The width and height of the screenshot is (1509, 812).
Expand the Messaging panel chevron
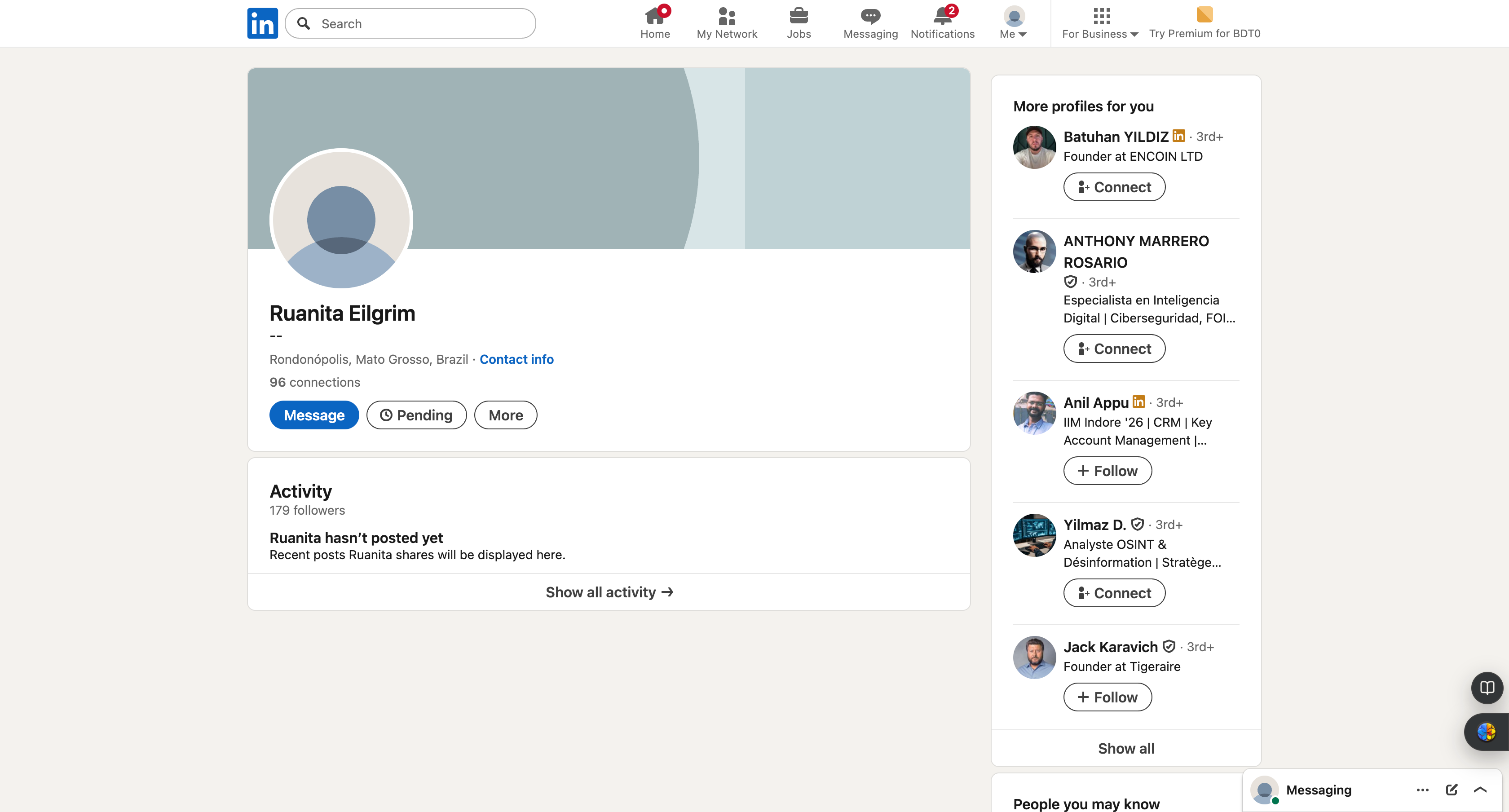pyautogui.click(x=1480, y=789)
